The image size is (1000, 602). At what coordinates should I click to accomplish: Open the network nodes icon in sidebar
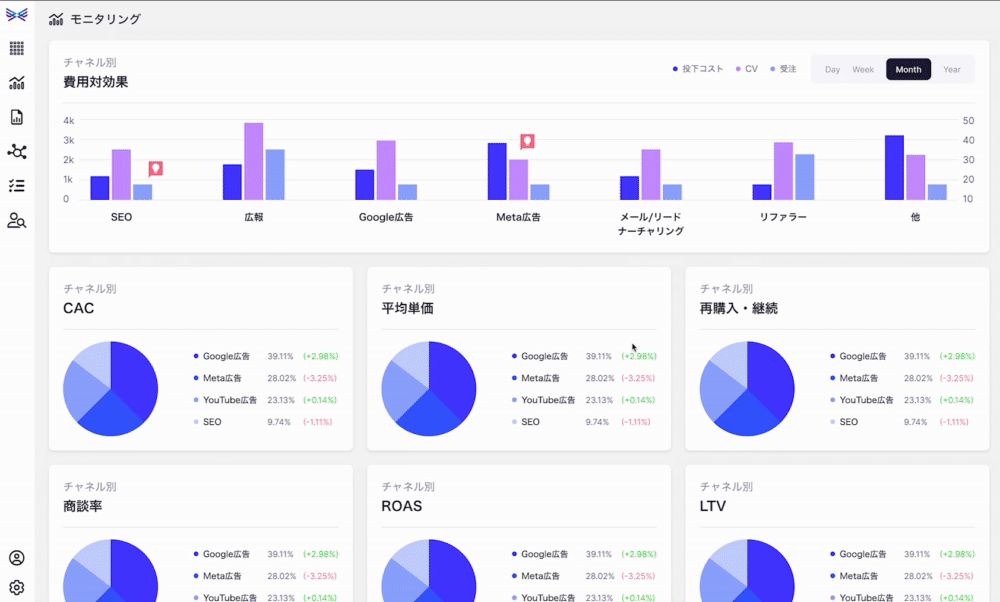tap(17, 152)
